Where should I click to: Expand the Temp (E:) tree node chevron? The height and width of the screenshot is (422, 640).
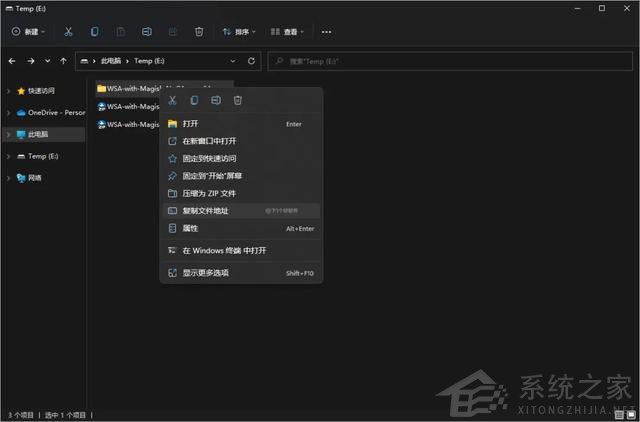(x=8, y=156)
